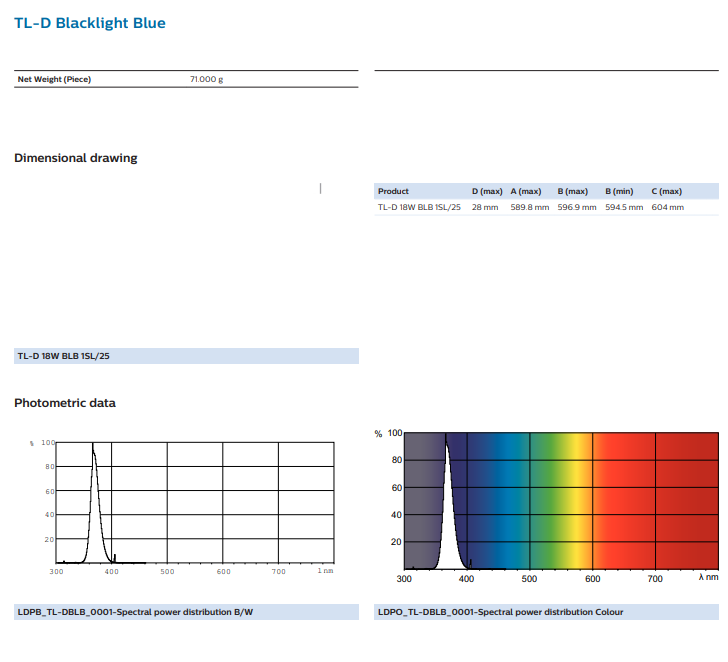Click the '28 mm' table cell
This screenshot has width=728, height=662.
[x=485, y=208]
